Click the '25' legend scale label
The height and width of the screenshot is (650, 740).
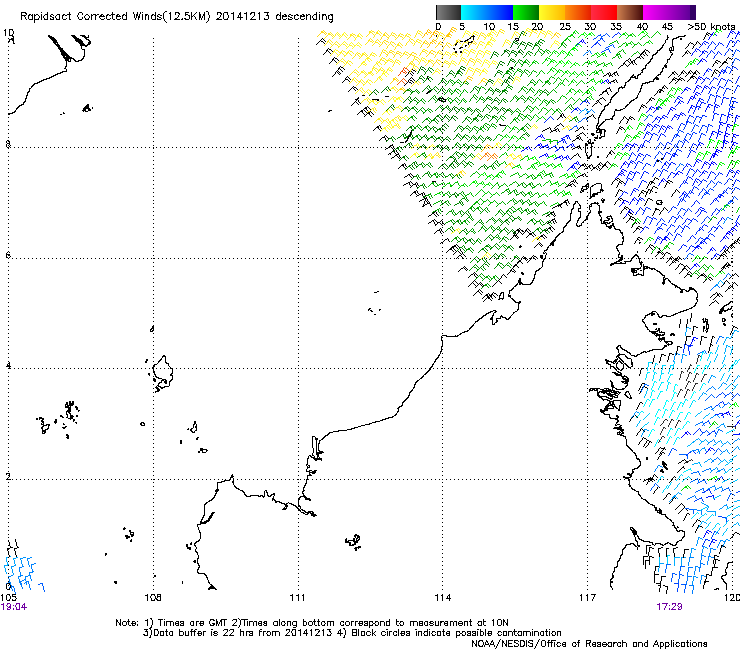[x=565, y=26]
